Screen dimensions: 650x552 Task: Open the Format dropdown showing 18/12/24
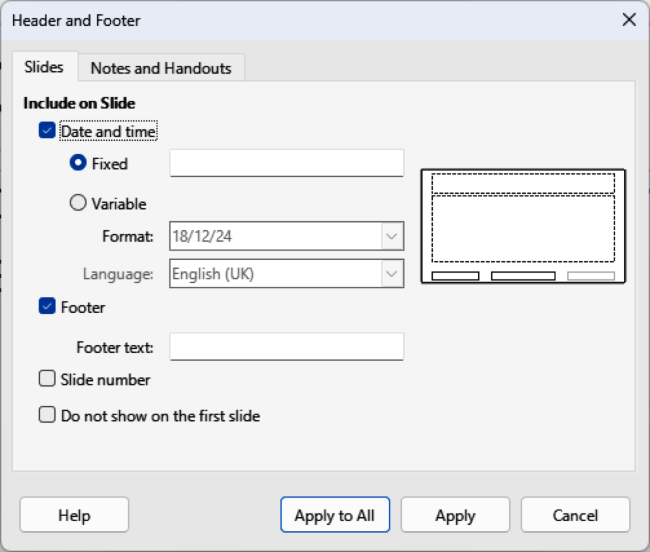[x=286, y=236]
